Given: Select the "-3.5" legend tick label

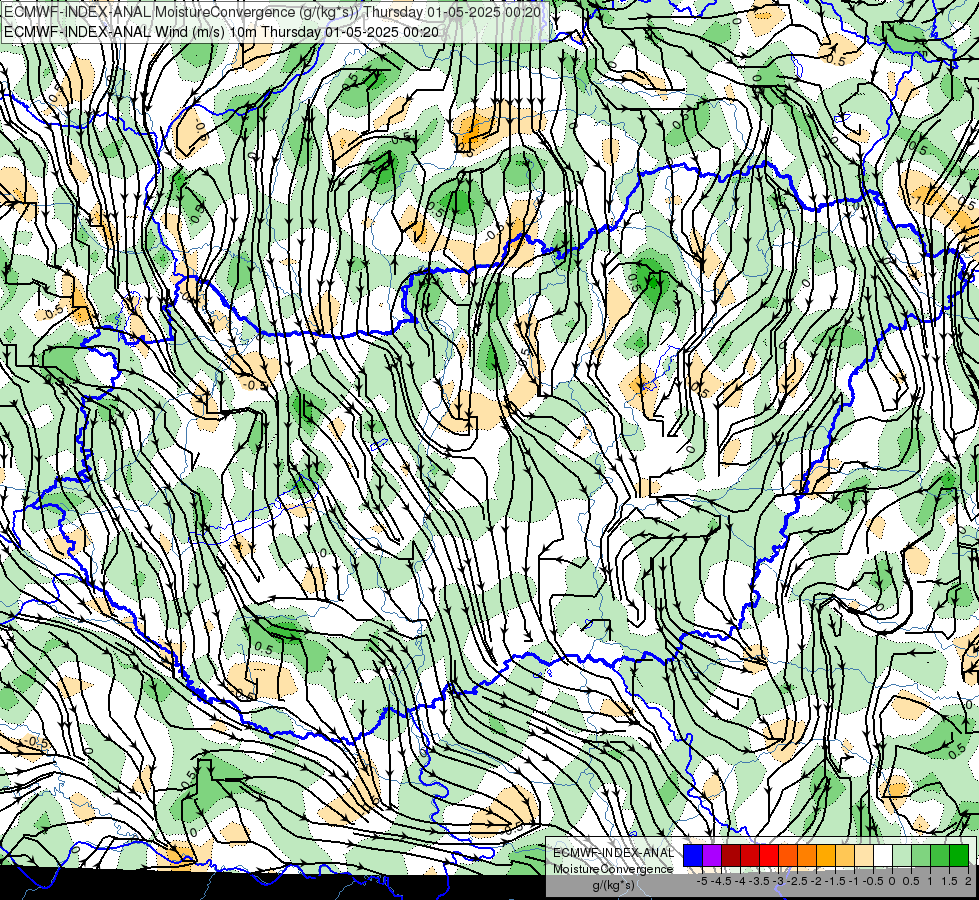Looking at the screenshot, I should pos(759,881).
